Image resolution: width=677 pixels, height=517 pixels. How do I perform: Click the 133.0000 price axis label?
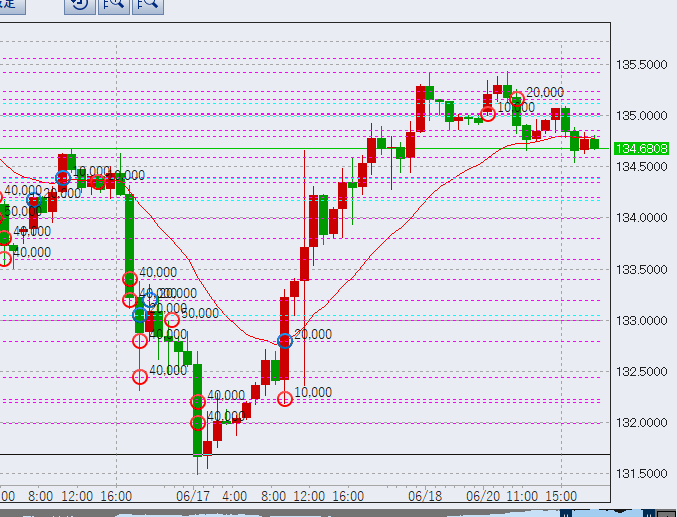click(x=642, y=320)
